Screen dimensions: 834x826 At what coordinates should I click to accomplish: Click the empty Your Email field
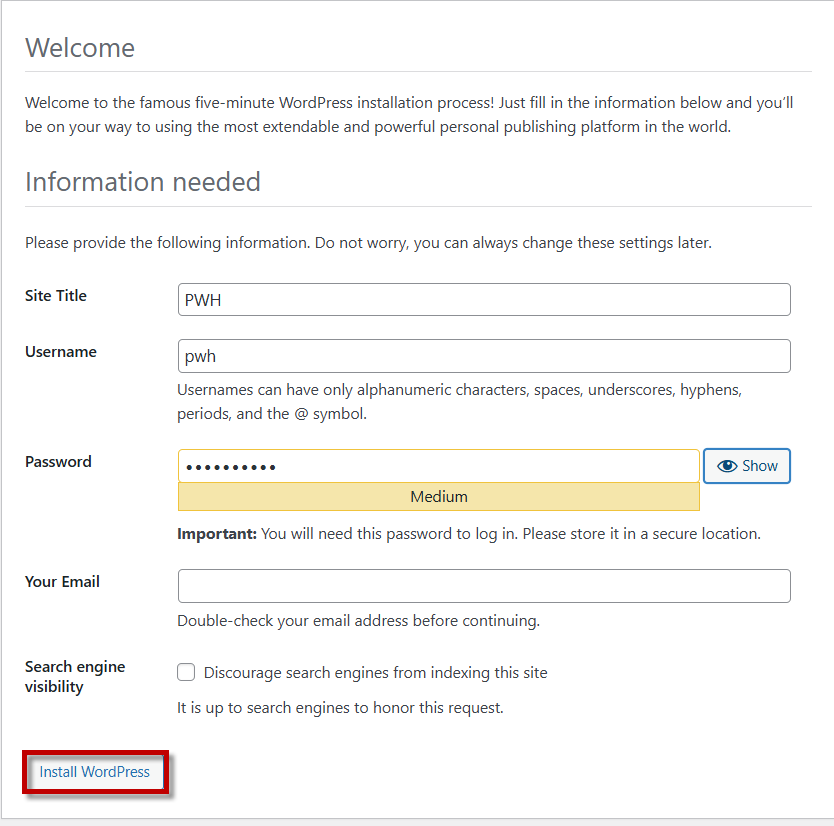tap(484, 586)
